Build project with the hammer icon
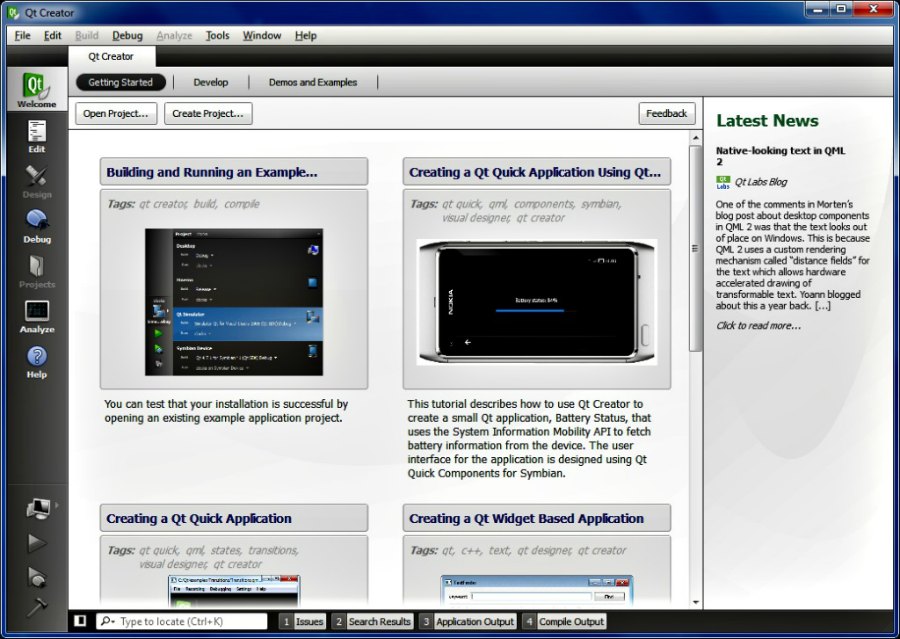The width and height of the screenshot is (900, 639). click(37, 606)
